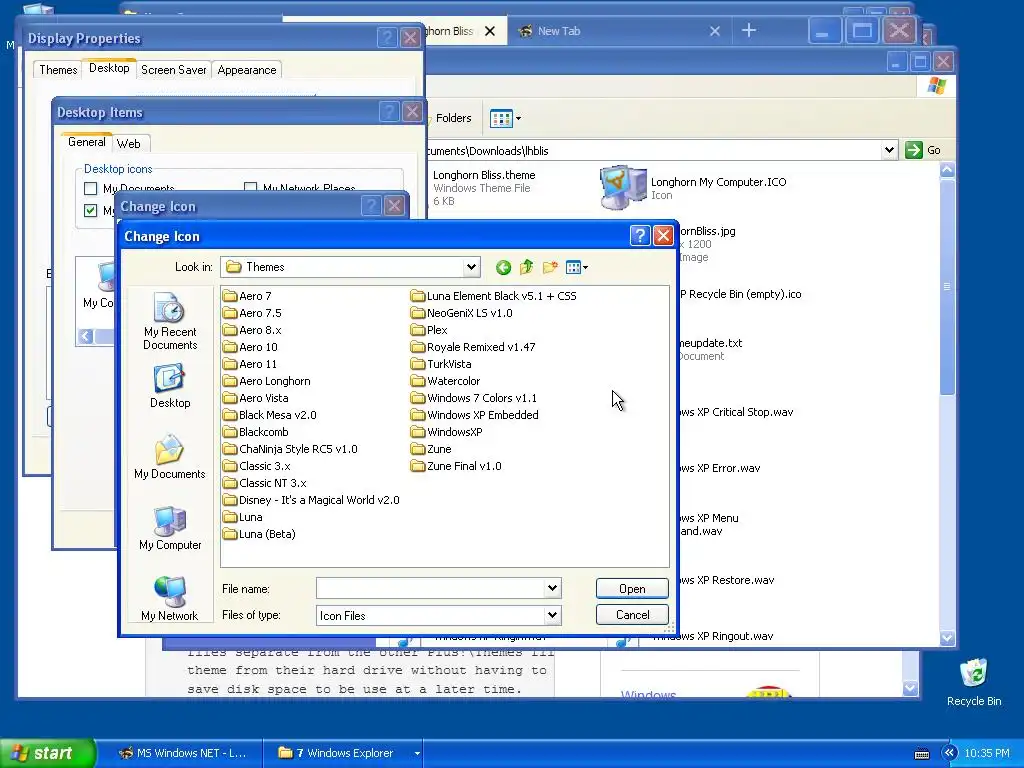Switch to the New Tab browser tab
The image size is (1024, 768).
620,31
